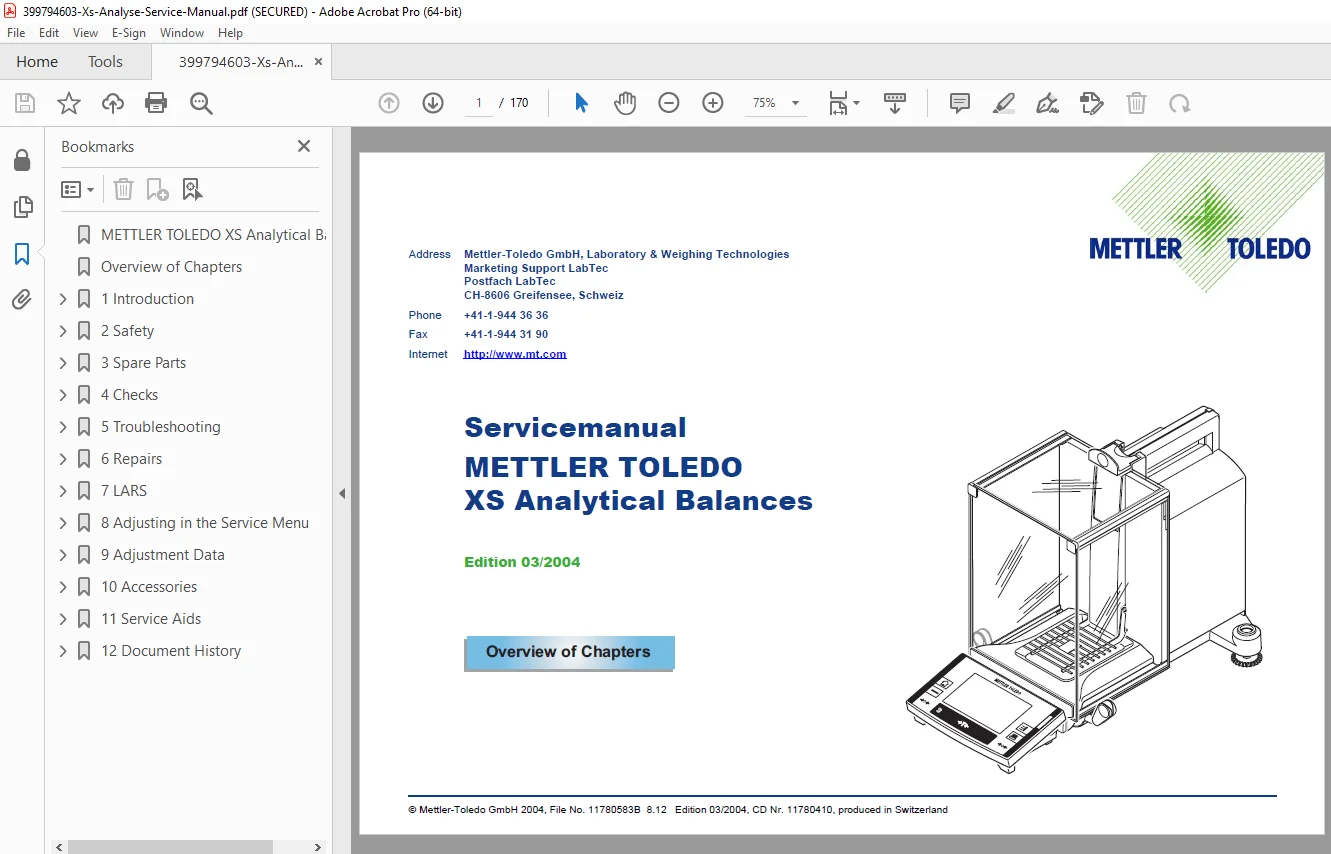Open the Help menu
This screenshot has height=854, width=1331.
[230, 33]
